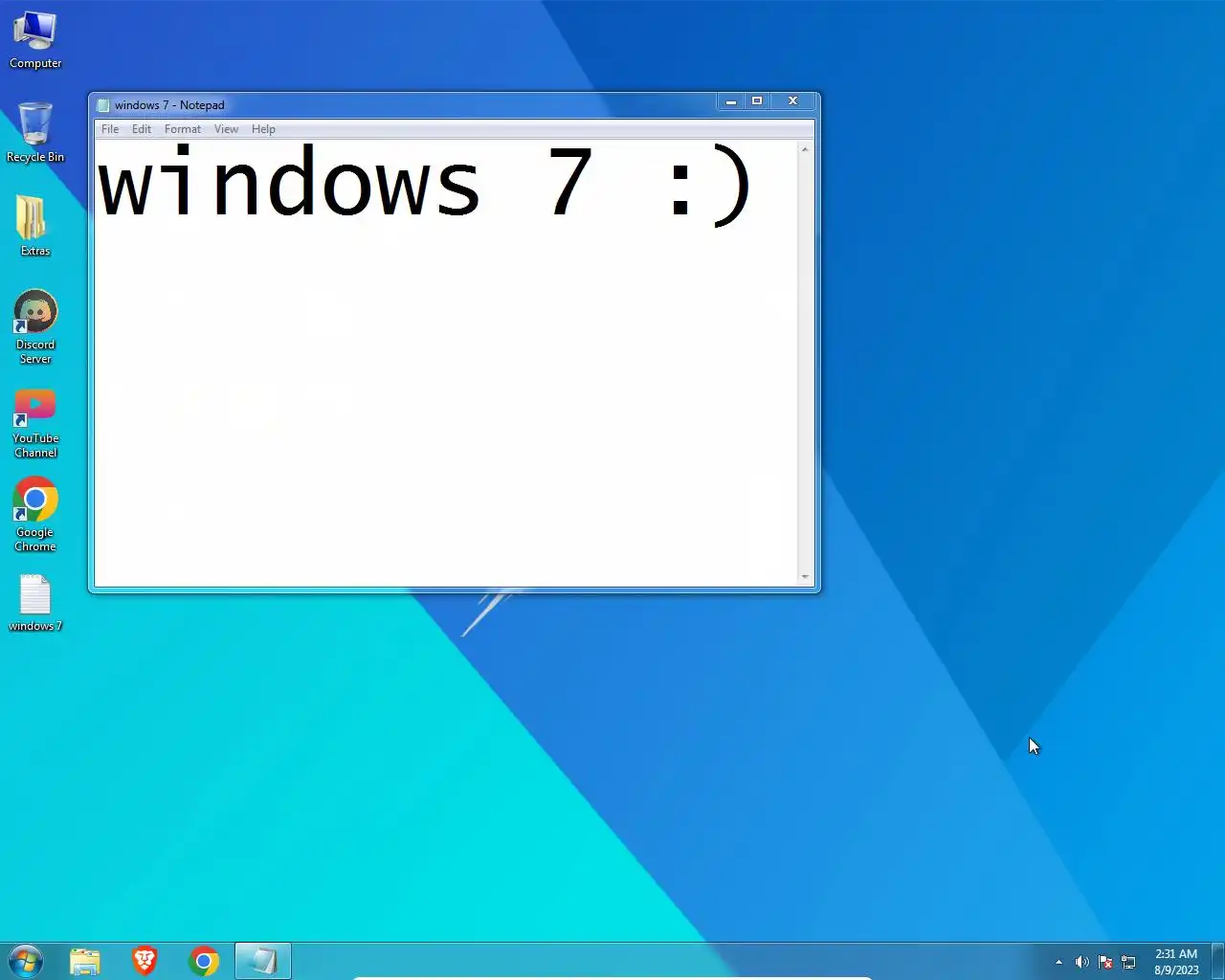Image resolution: width=1225 pixels, height=980 pixels.
Task: Click the Notepad scrollbar down arrow
Action: click(805, 577)
